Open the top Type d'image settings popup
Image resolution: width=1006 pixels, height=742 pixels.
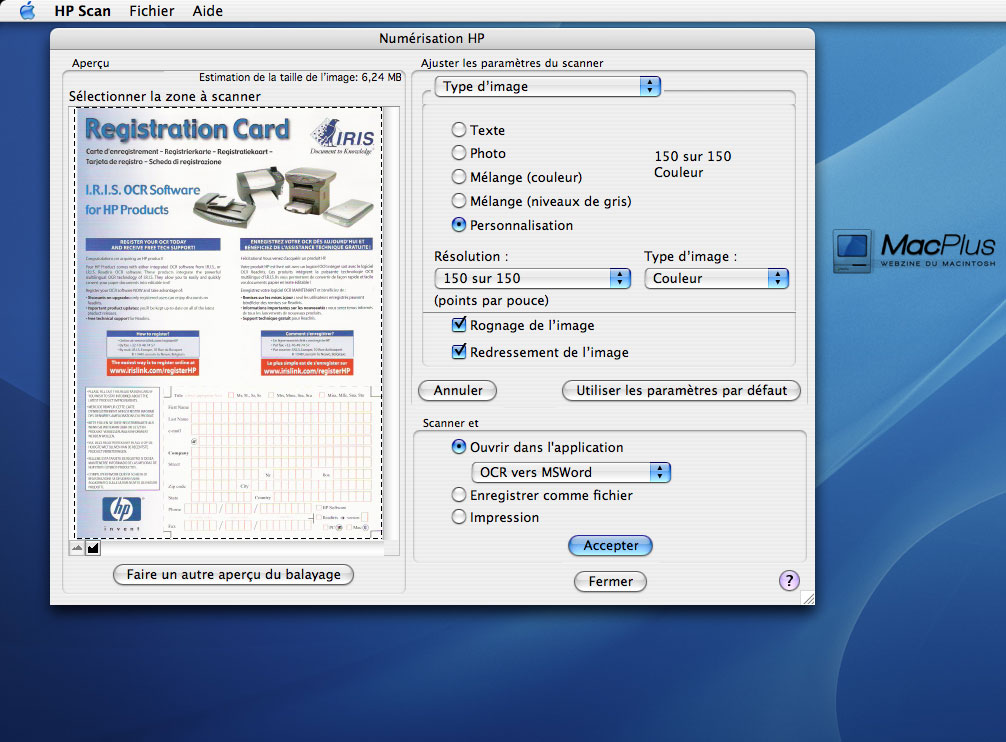pyautogui.click(x=547, y=87)
